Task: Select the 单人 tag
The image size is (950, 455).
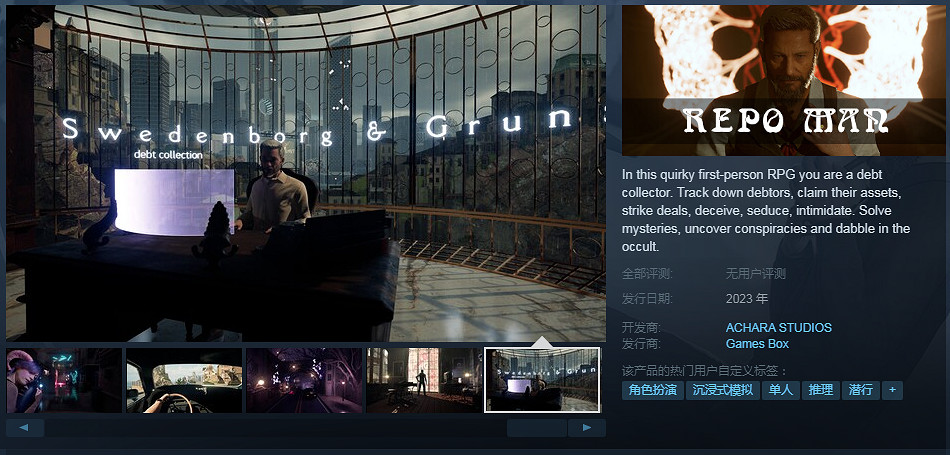Action: point(780,390)
